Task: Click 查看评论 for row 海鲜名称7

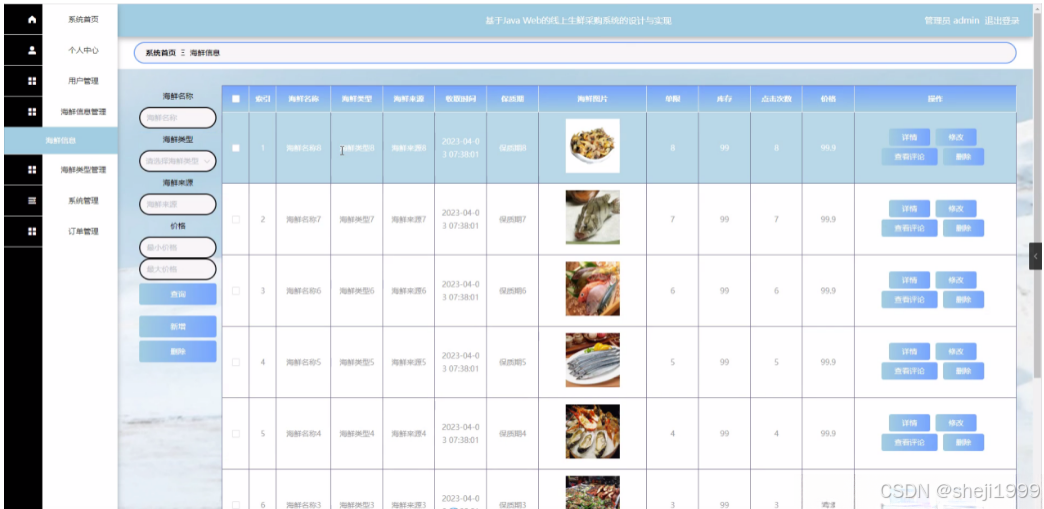Action: click(x=910, y=229)
